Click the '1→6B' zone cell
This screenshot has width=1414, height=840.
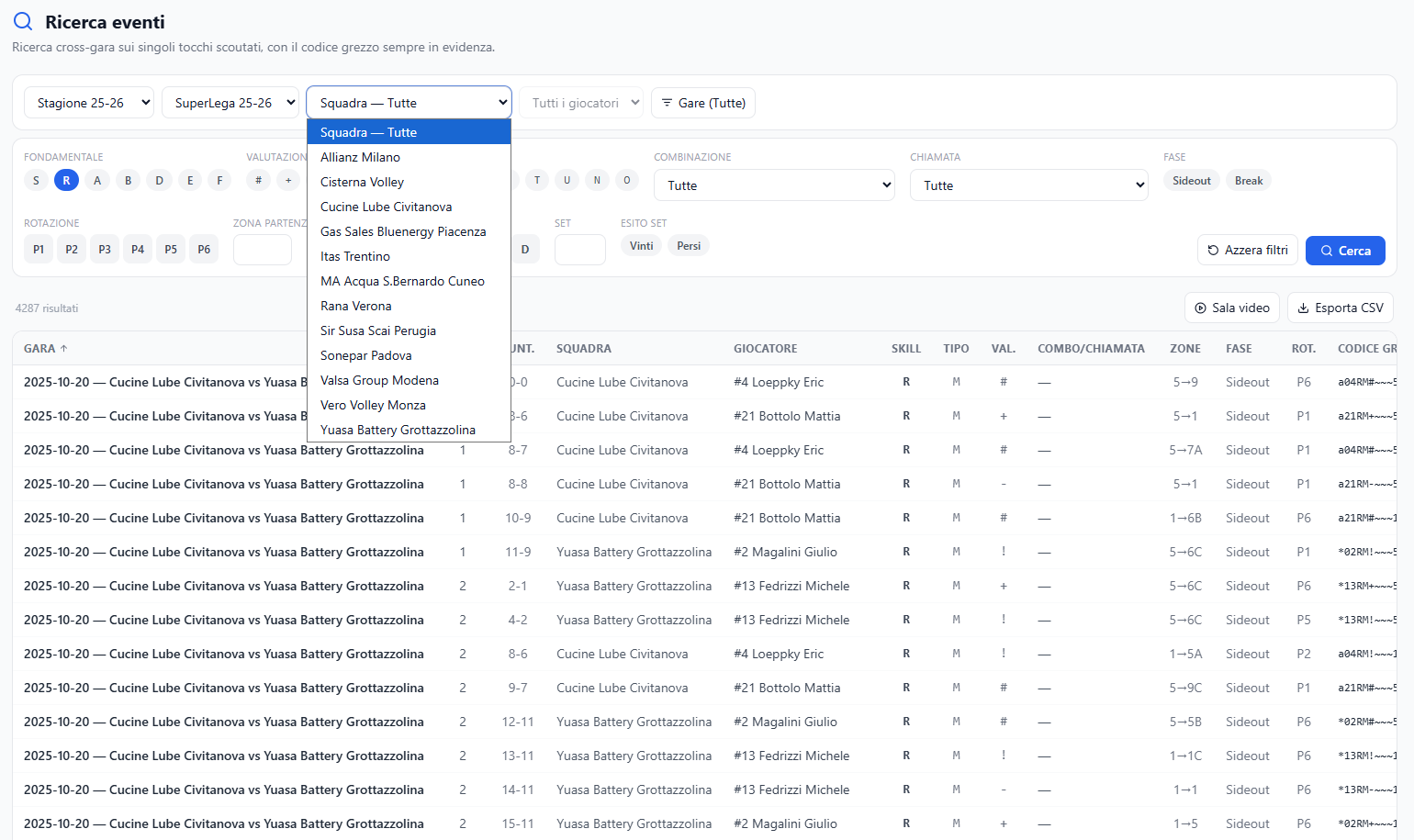click(1185, 518)
